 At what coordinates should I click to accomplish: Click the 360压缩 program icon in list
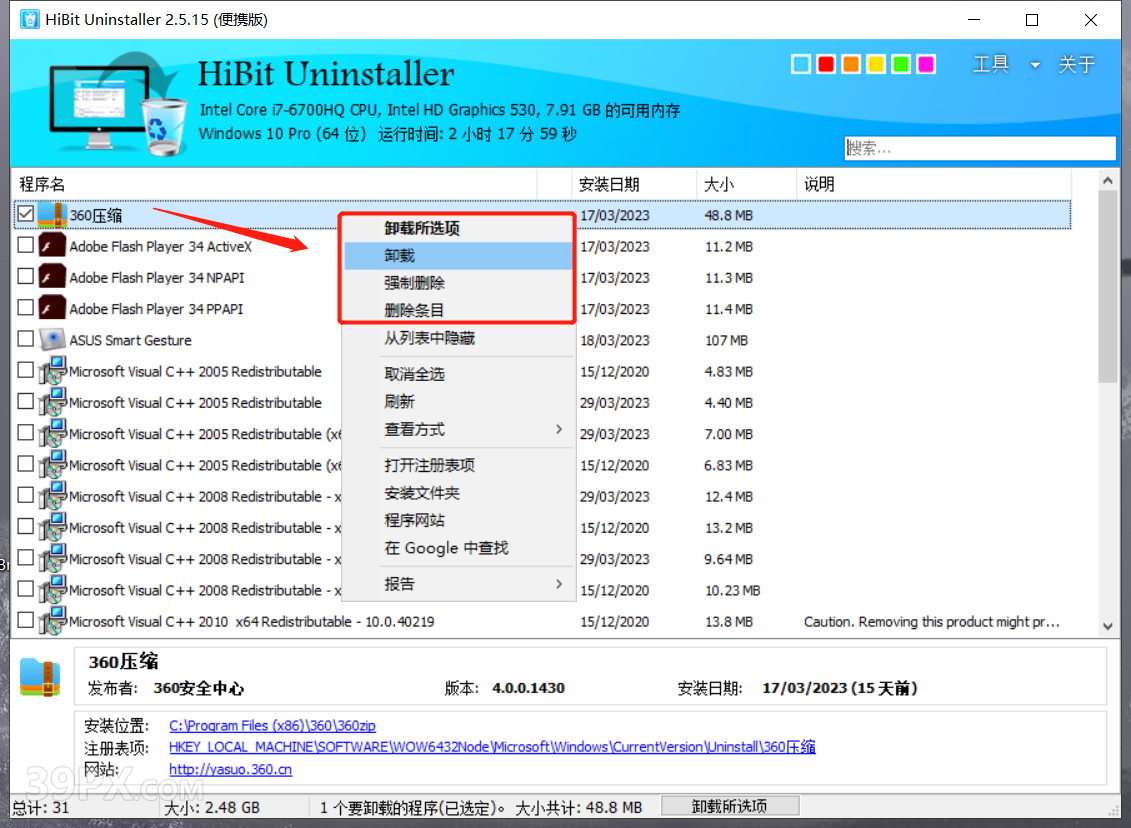pos(52,215)
